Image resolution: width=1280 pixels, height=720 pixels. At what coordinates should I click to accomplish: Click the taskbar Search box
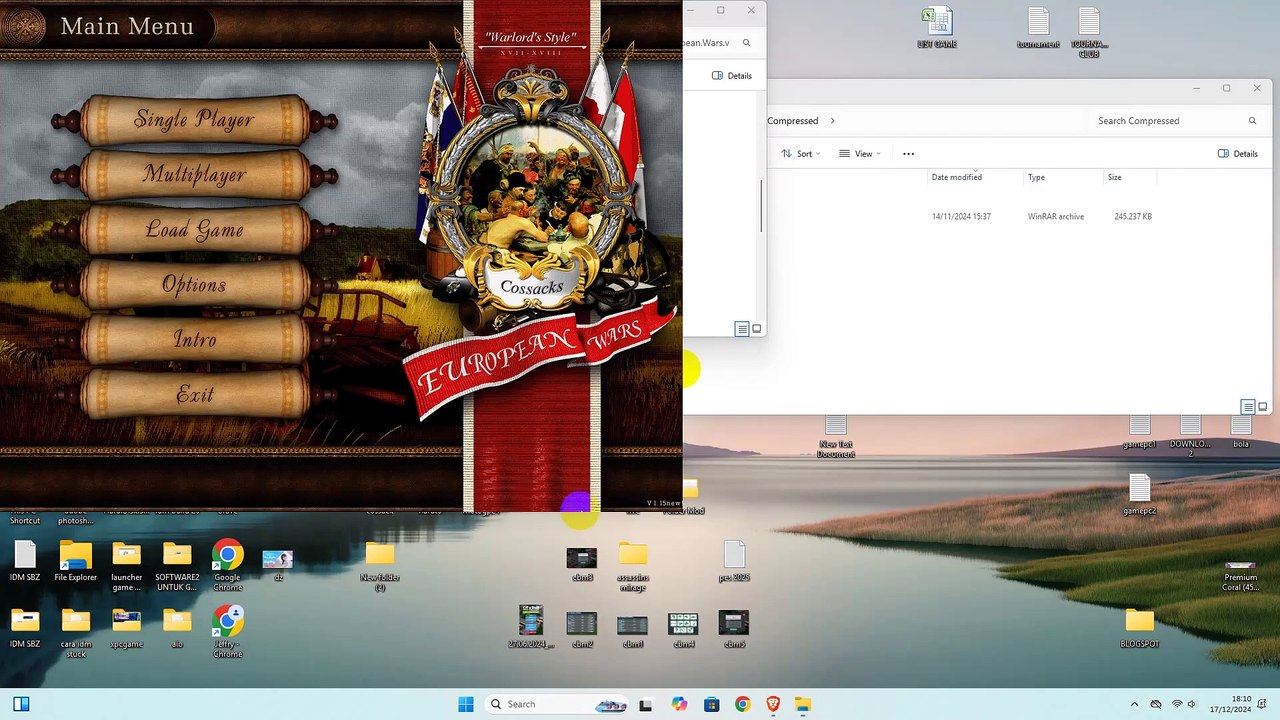(555, 704)
